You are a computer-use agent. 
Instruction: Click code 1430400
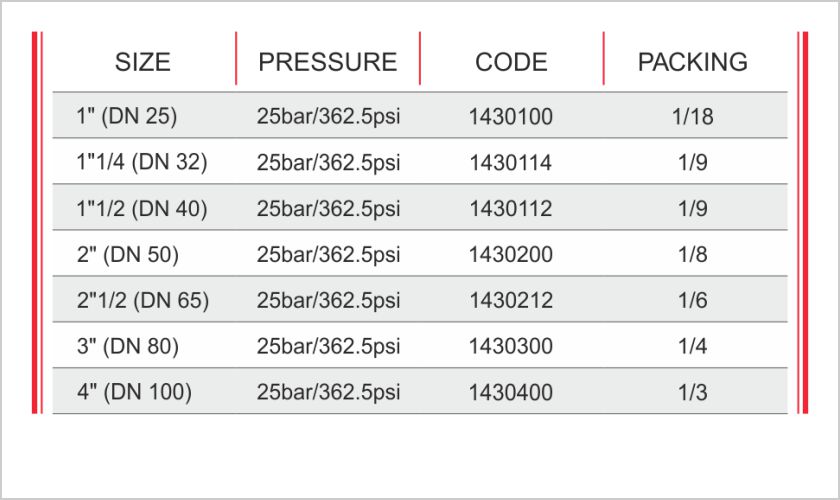[511, 393]
